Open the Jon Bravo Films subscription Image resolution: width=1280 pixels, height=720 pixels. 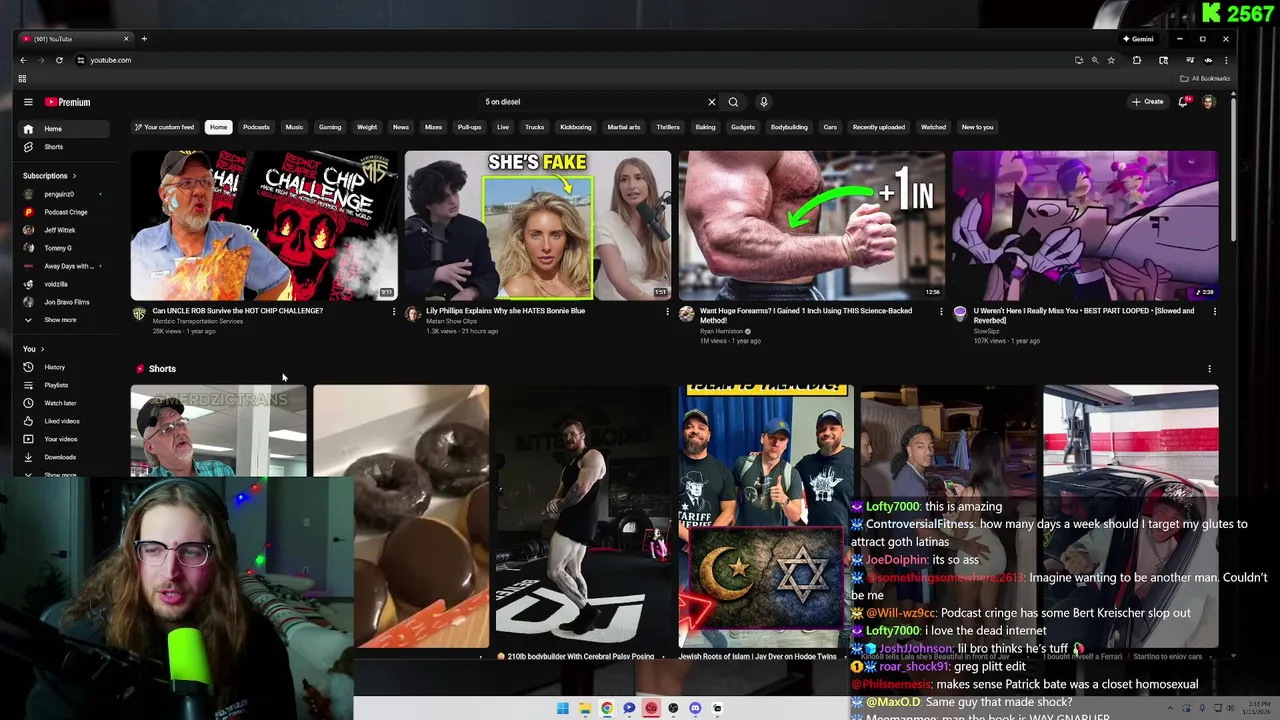tap(64, 302)
